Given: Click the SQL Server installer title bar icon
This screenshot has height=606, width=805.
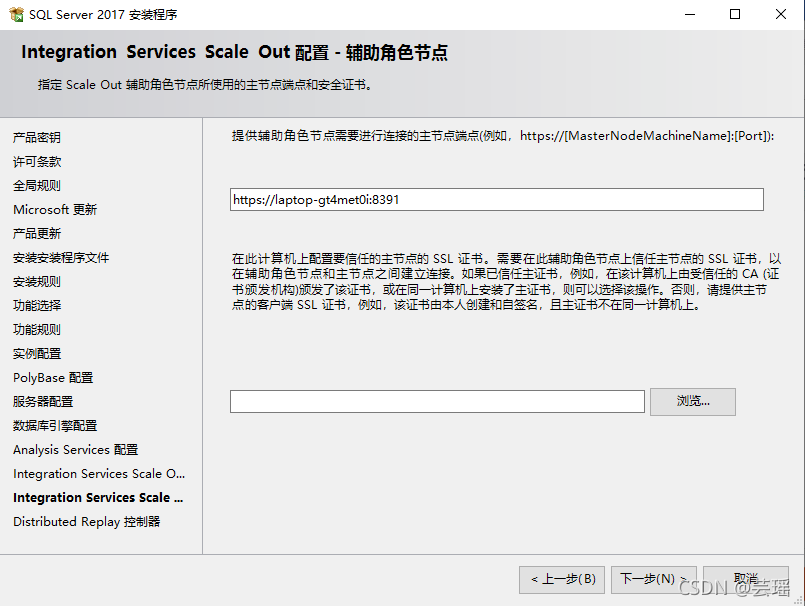Looking at the screenshot, I should (16, 14).
